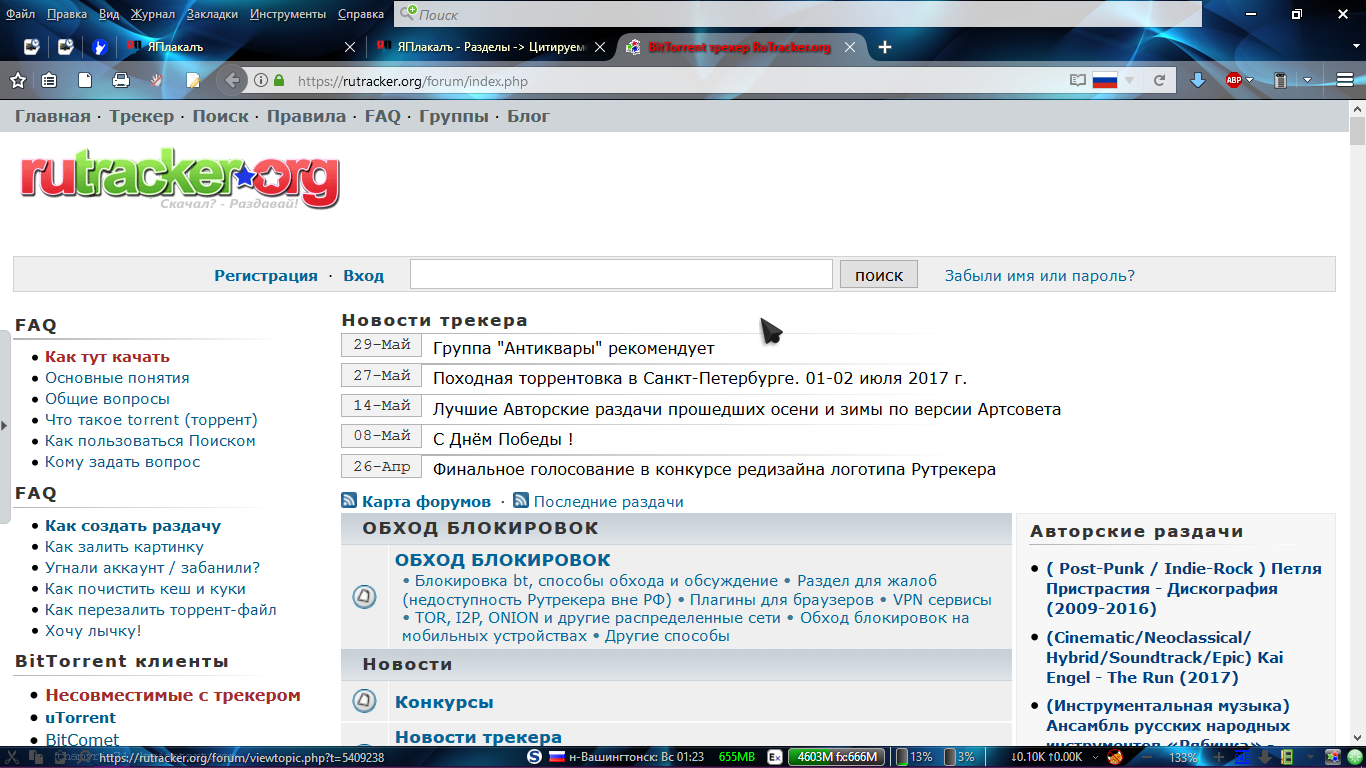Viewport: 1366px width, 768px height.
Task: Click the поиск search button
Action: [x=879, y=275]
